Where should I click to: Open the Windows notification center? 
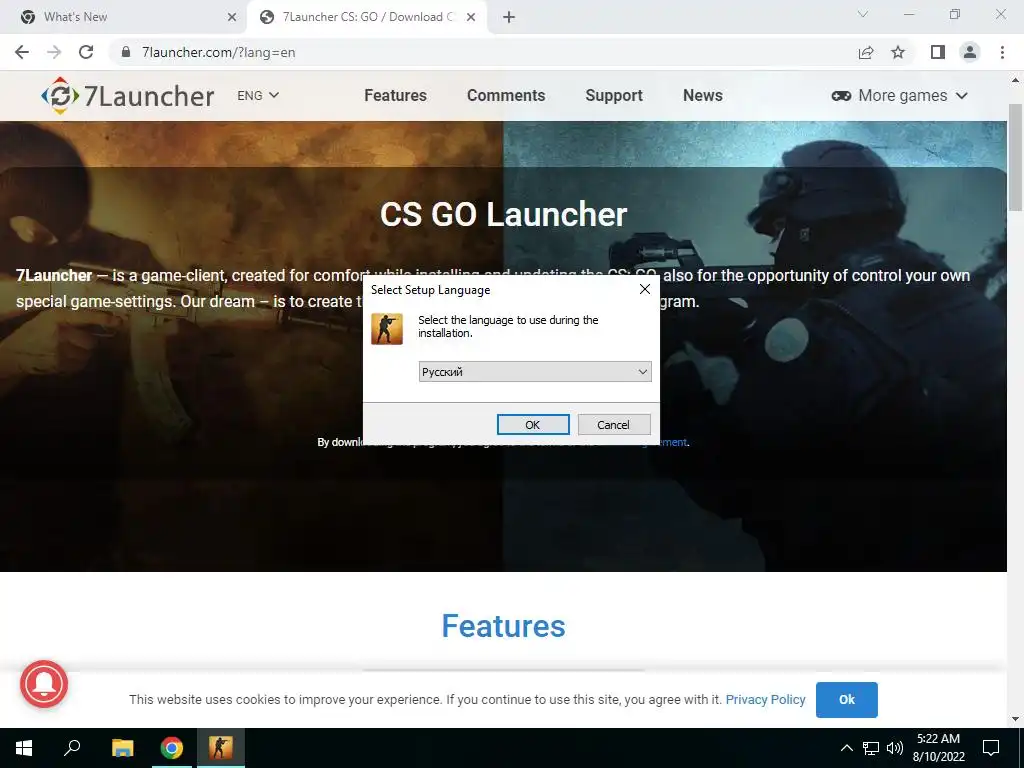click(x=991, y=748)
